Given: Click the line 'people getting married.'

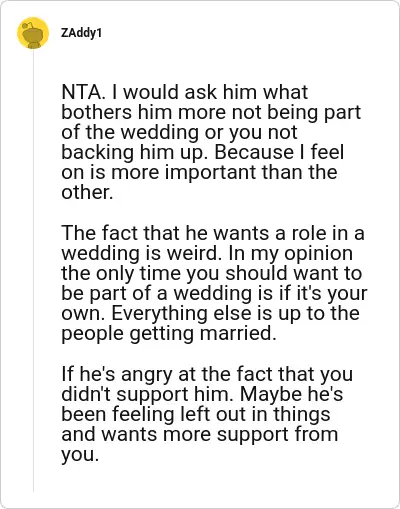Looking at the screenshot, I should (x=169, y=333).
